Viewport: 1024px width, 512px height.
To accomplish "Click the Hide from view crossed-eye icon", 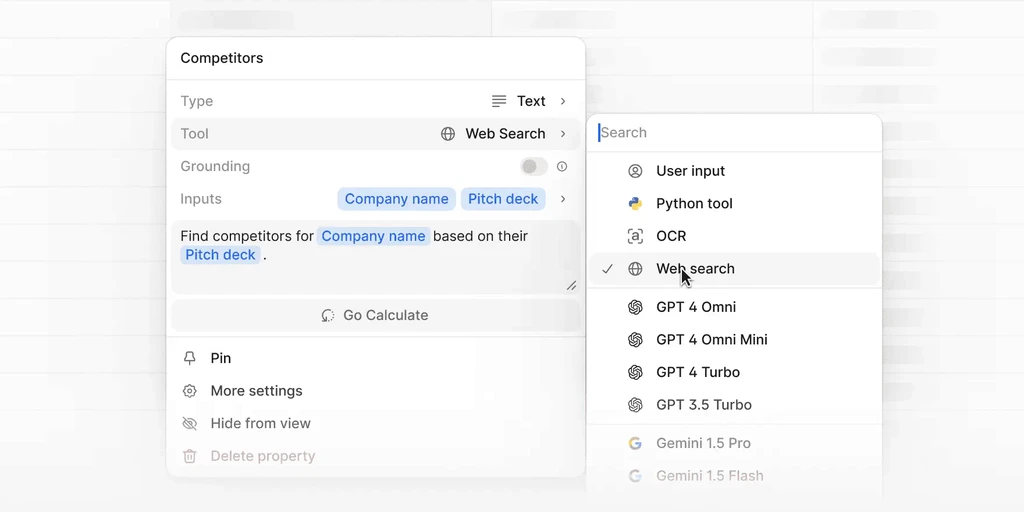I will point(189,423).
